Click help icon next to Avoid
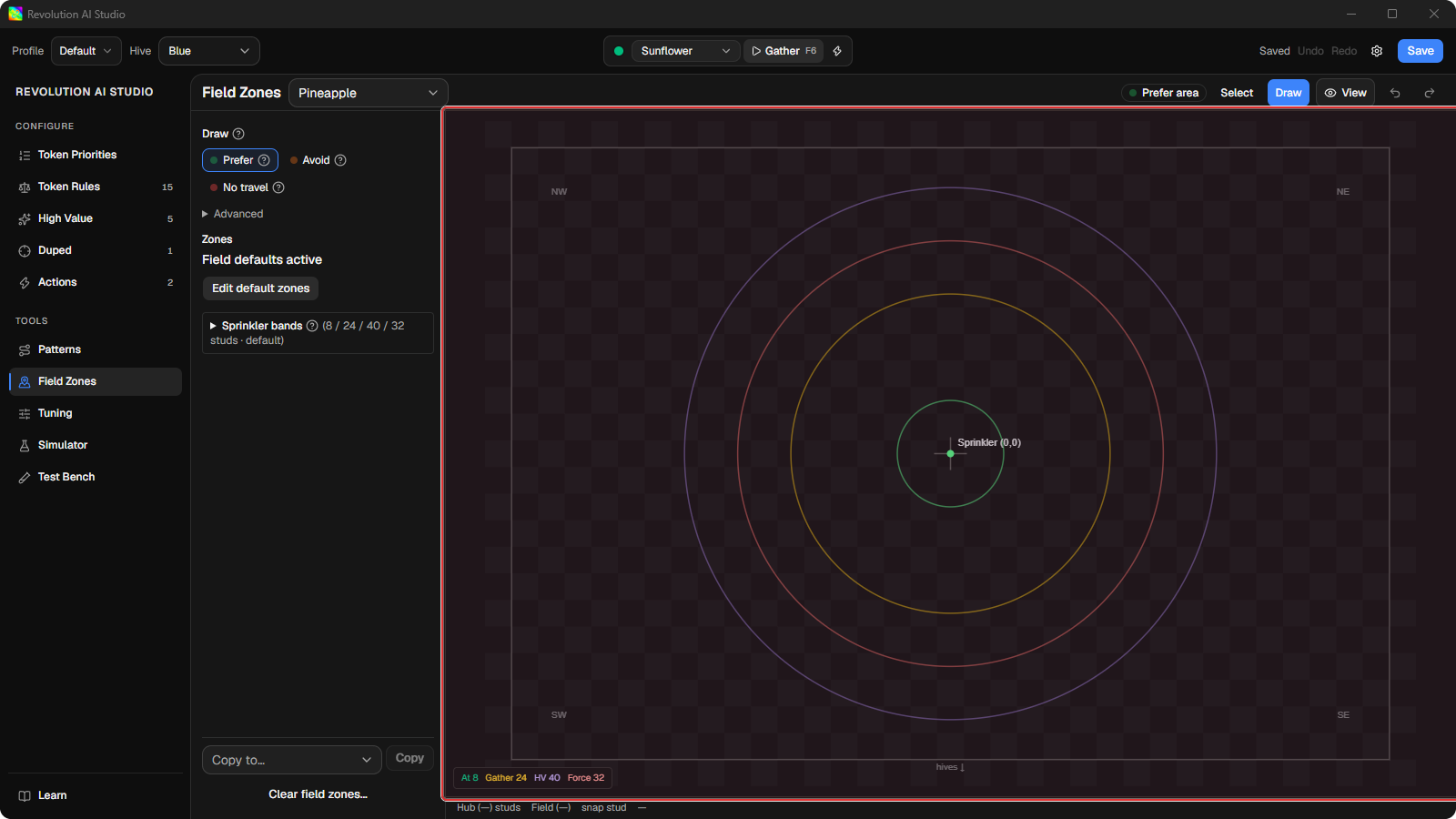Image resolution: width=1456 pixels, height=819 pixels. (340, 160)
